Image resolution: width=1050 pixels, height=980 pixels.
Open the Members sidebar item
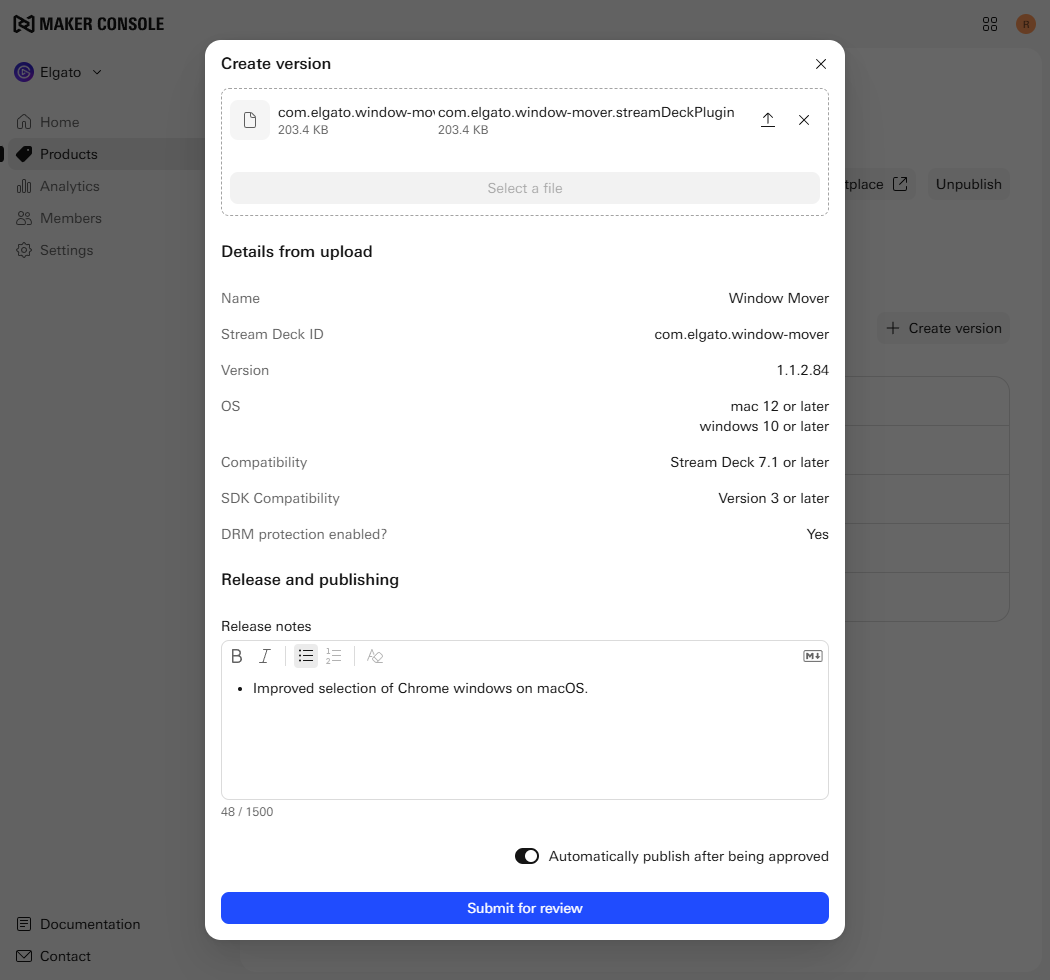click(x=70, y=218)
